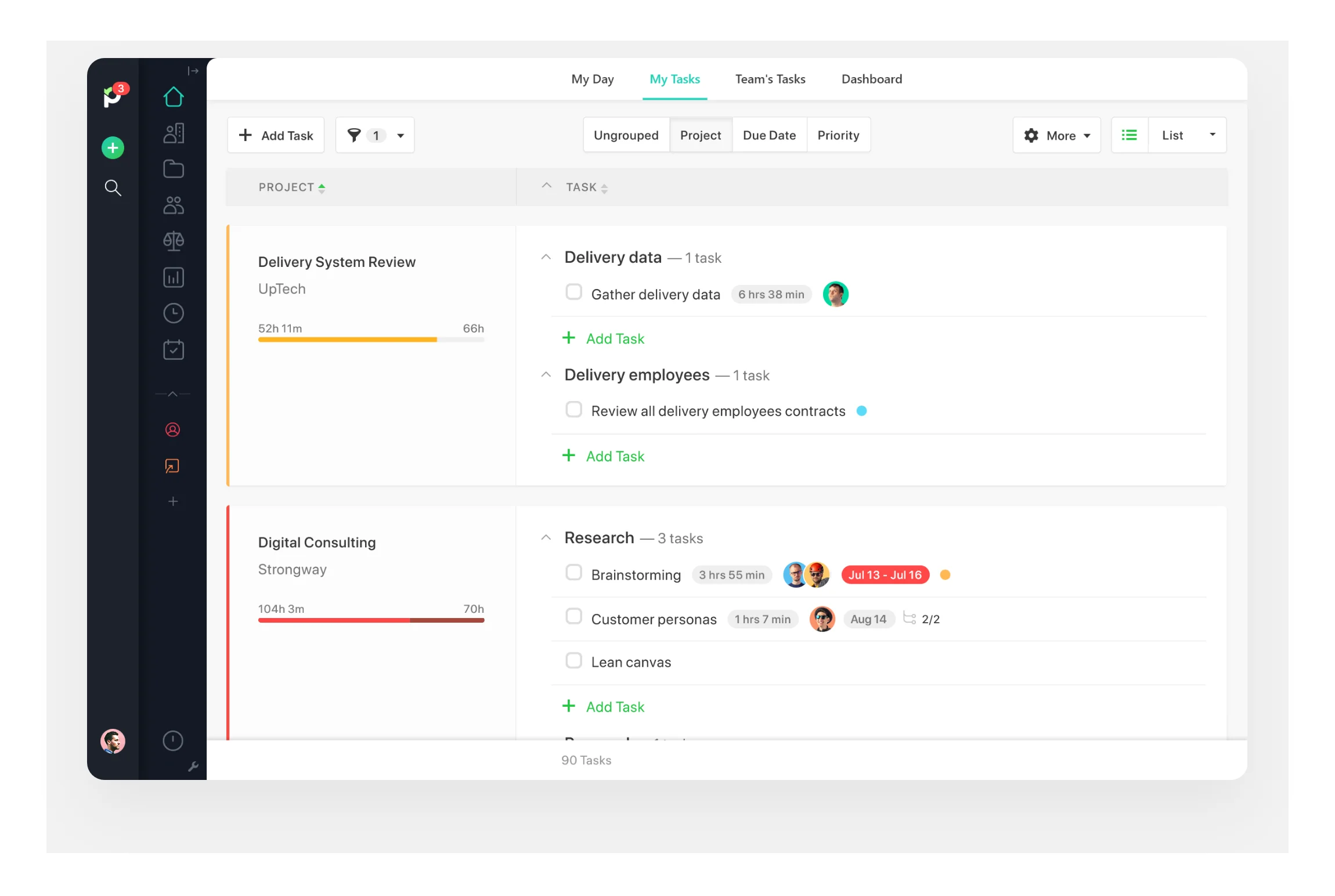Open the Delivery System Review project
Screen dimensions: 1335x896
click(x=337, y=262)
